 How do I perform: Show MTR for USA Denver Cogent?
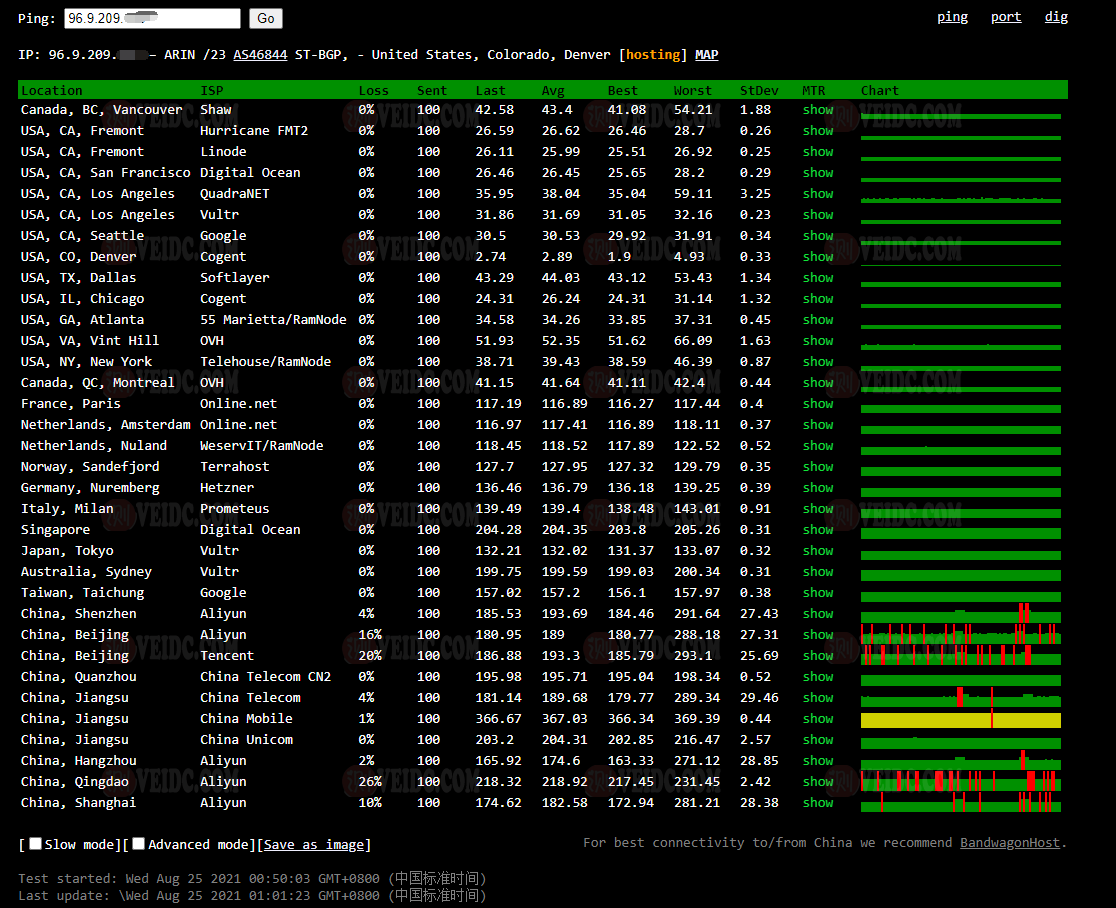[817, 257]
